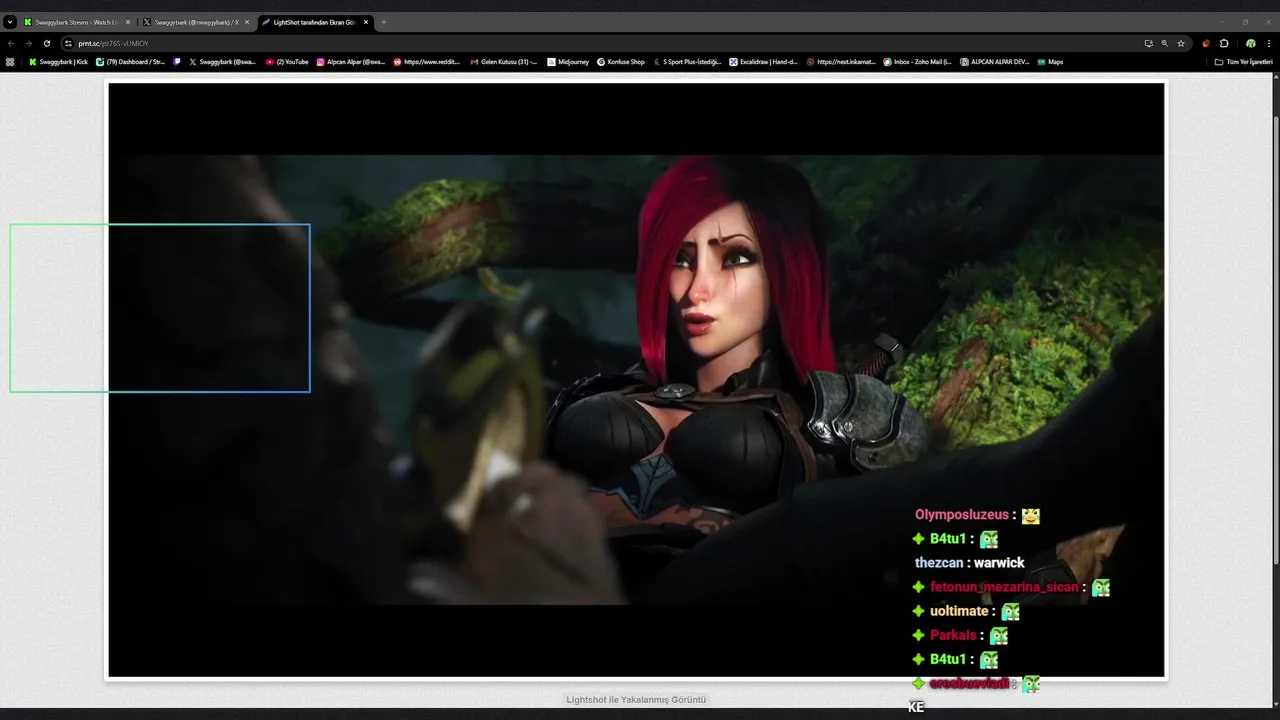Close the LightShot tab
This screenshot has width=1280, height=720.
366,22
